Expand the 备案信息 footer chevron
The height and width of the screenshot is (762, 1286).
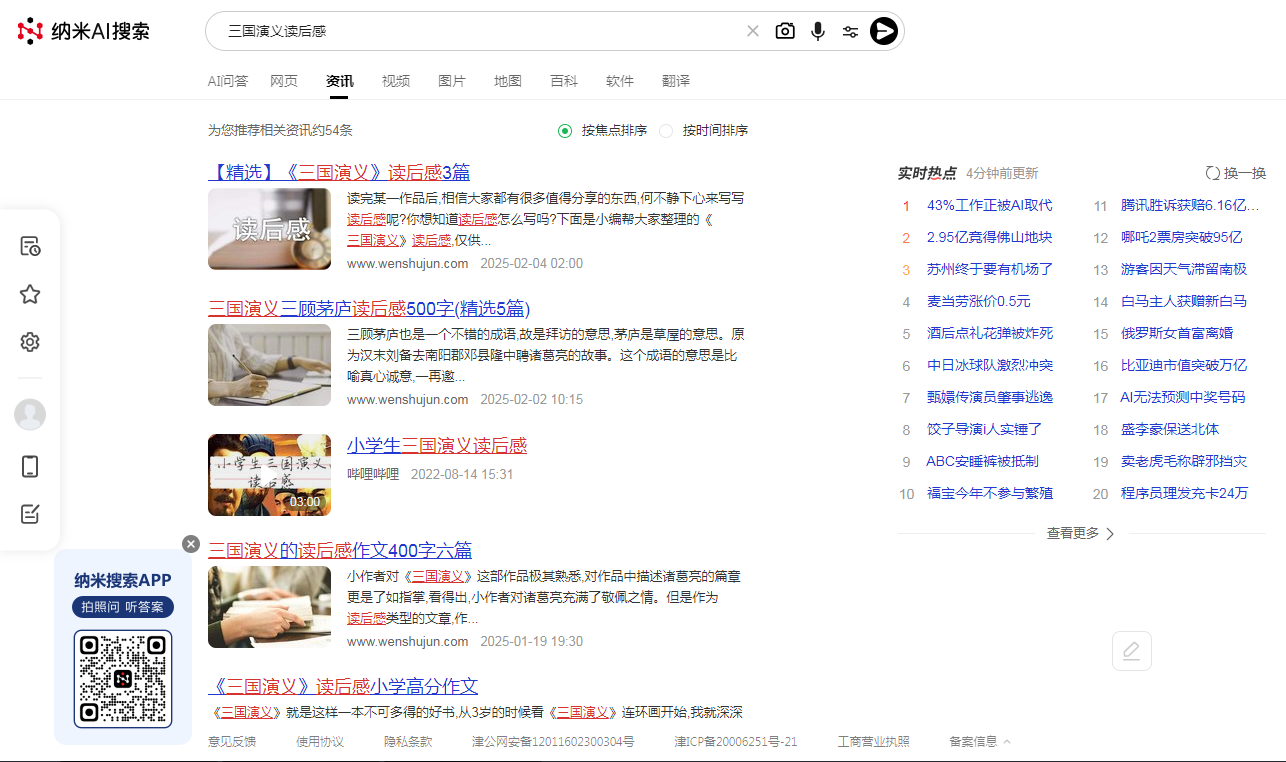1006,741
